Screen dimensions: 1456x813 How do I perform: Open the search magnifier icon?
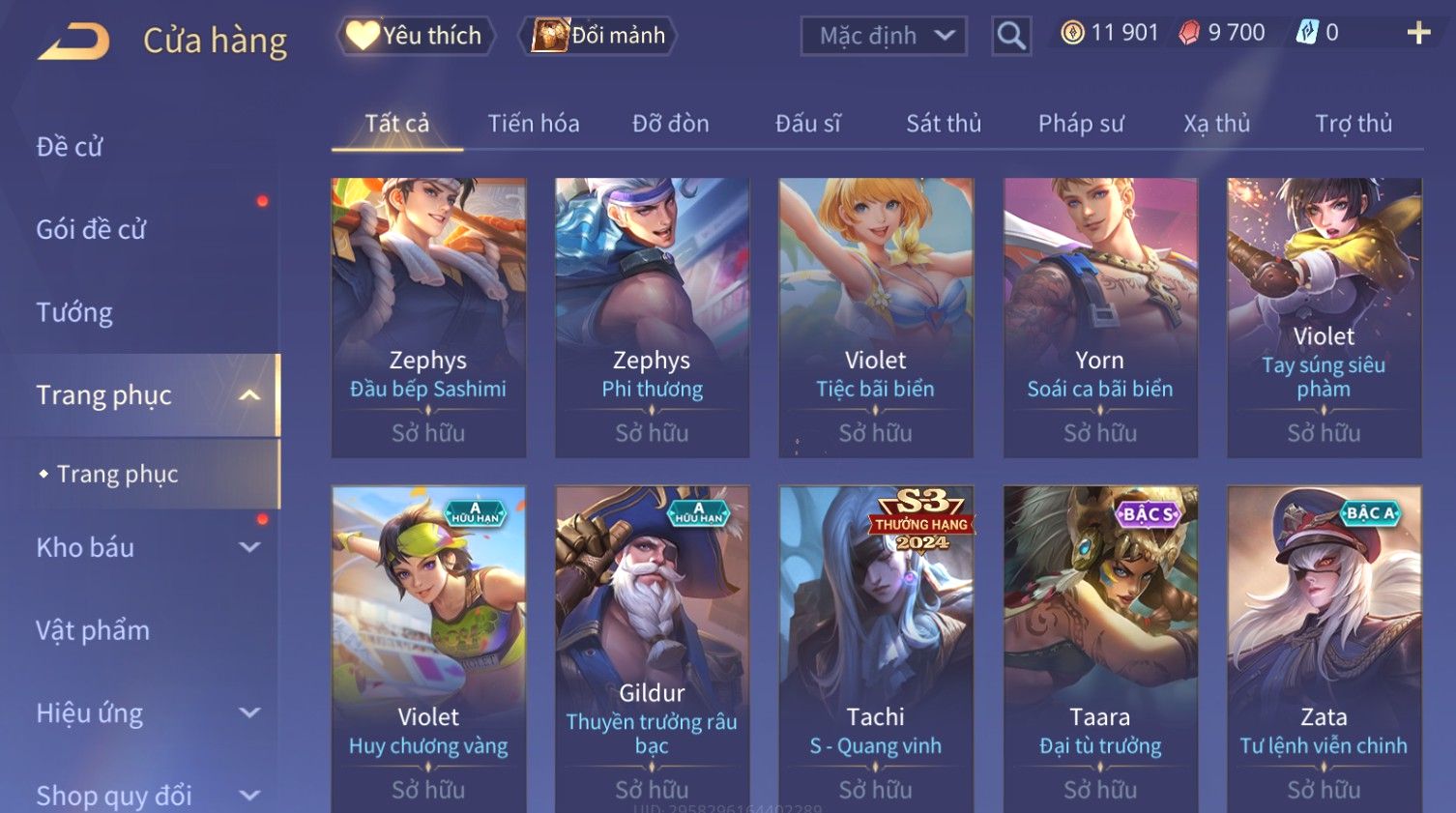point(1011,36)
